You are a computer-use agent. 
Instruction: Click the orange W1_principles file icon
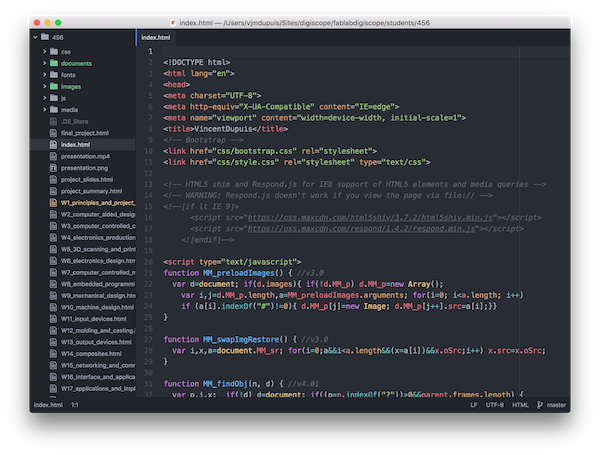coord(53,202)
